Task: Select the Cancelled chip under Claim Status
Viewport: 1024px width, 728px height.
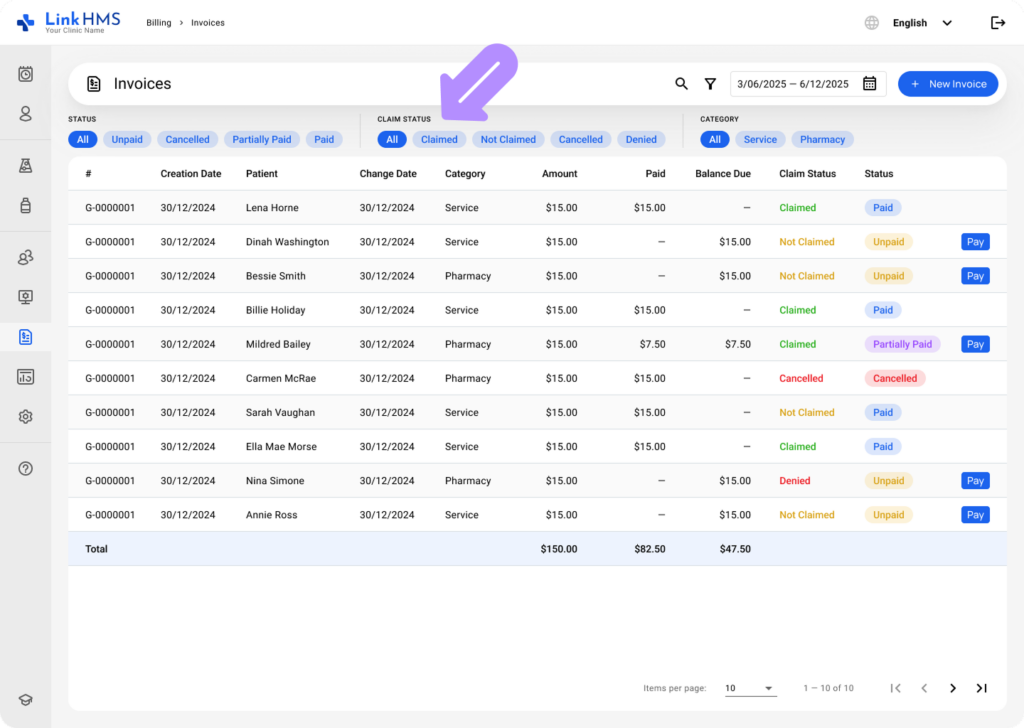Action: 581,139
